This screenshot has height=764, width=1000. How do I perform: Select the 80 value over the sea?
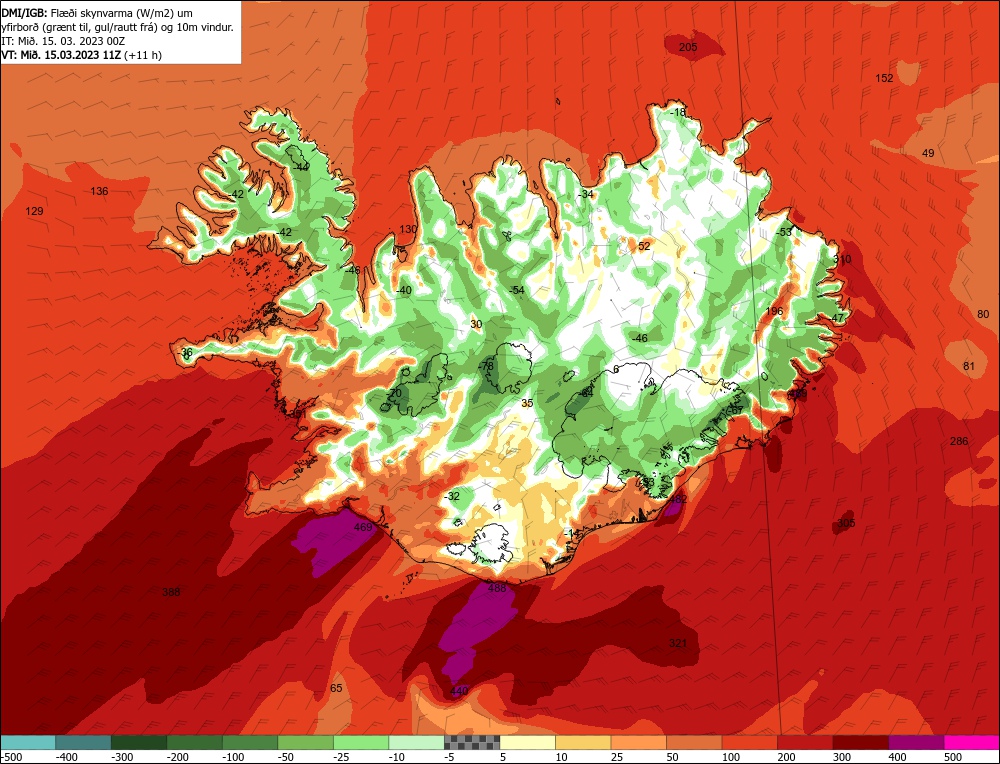pyautogui.click(x=983, y=314)
